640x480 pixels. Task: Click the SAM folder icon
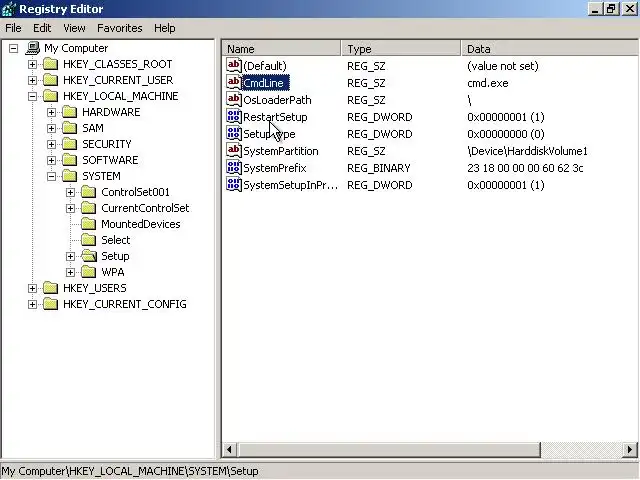70,128
